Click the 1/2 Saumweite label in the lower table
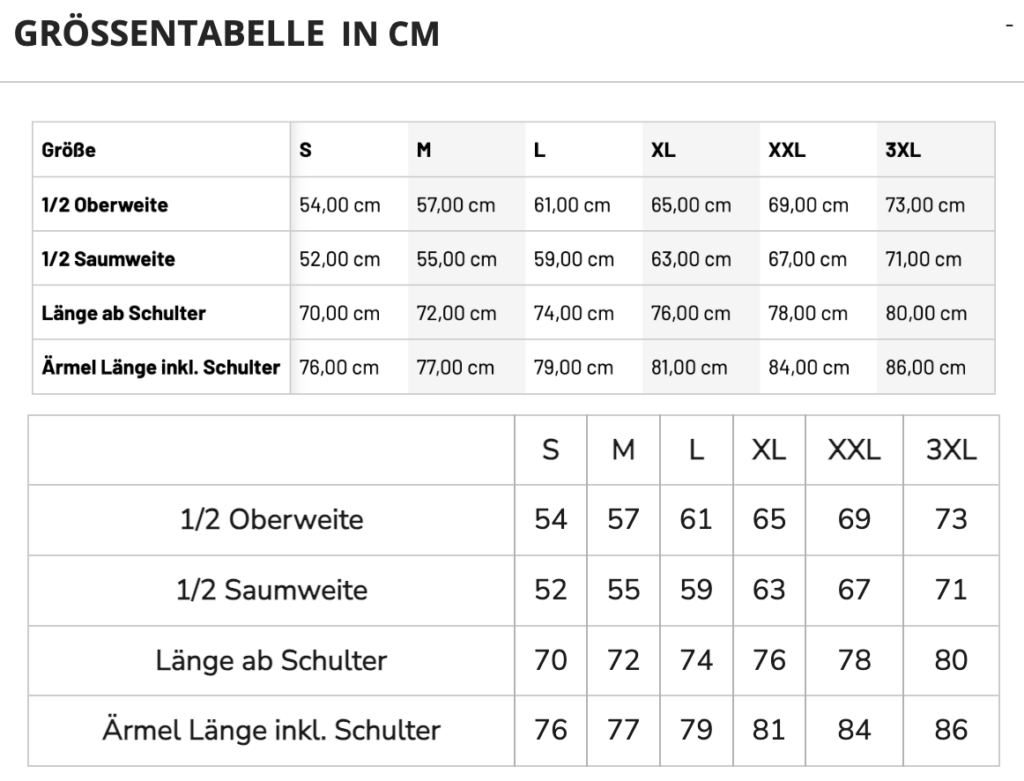The image size is (1024, 781). (x=272, y=590)
